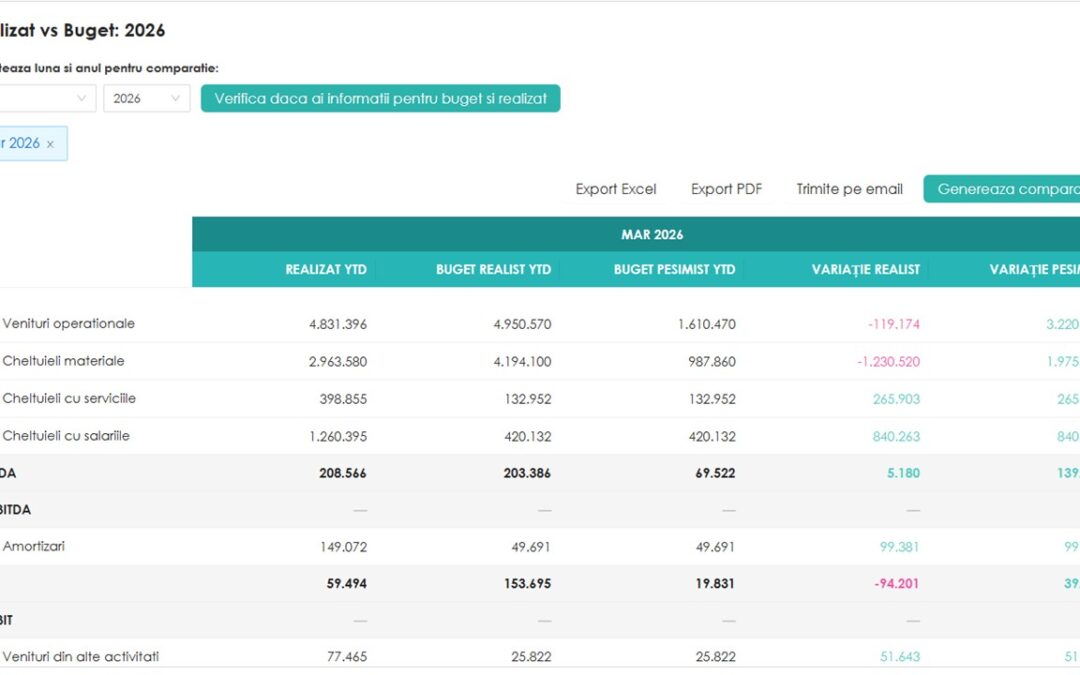The height and width of the screenshot is (675, 1080).
Task: Open the 2026 year dropdown
Action: (x=147, y=98)
